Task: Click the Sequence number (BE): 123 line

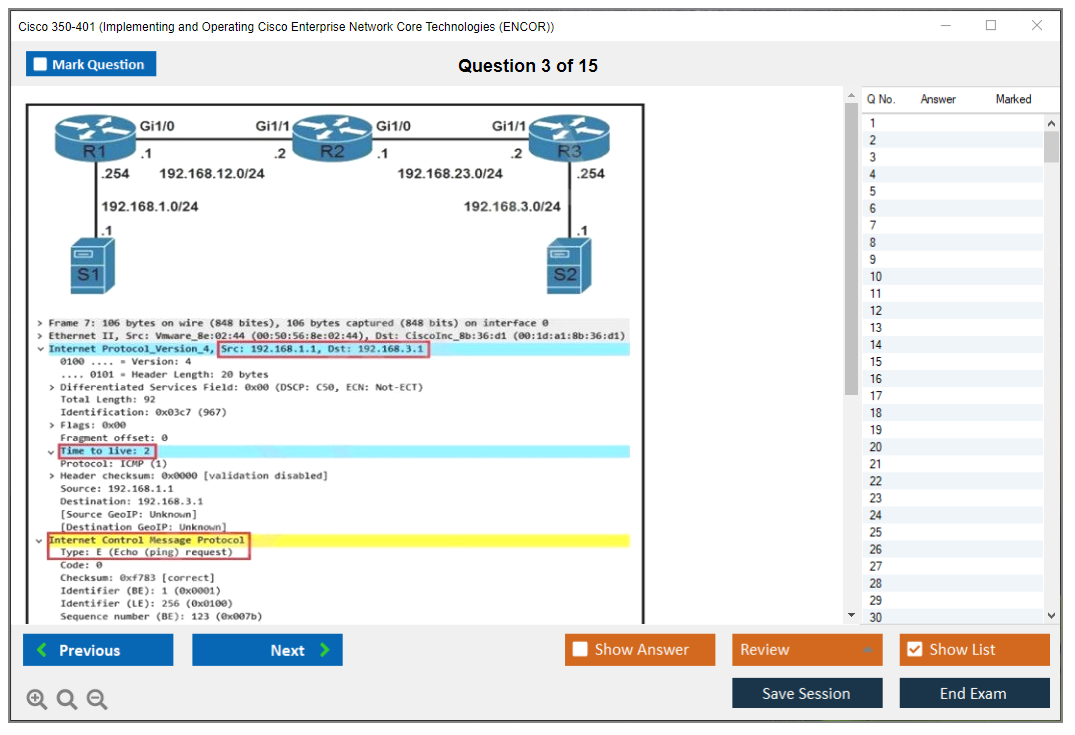Action: 161,616
